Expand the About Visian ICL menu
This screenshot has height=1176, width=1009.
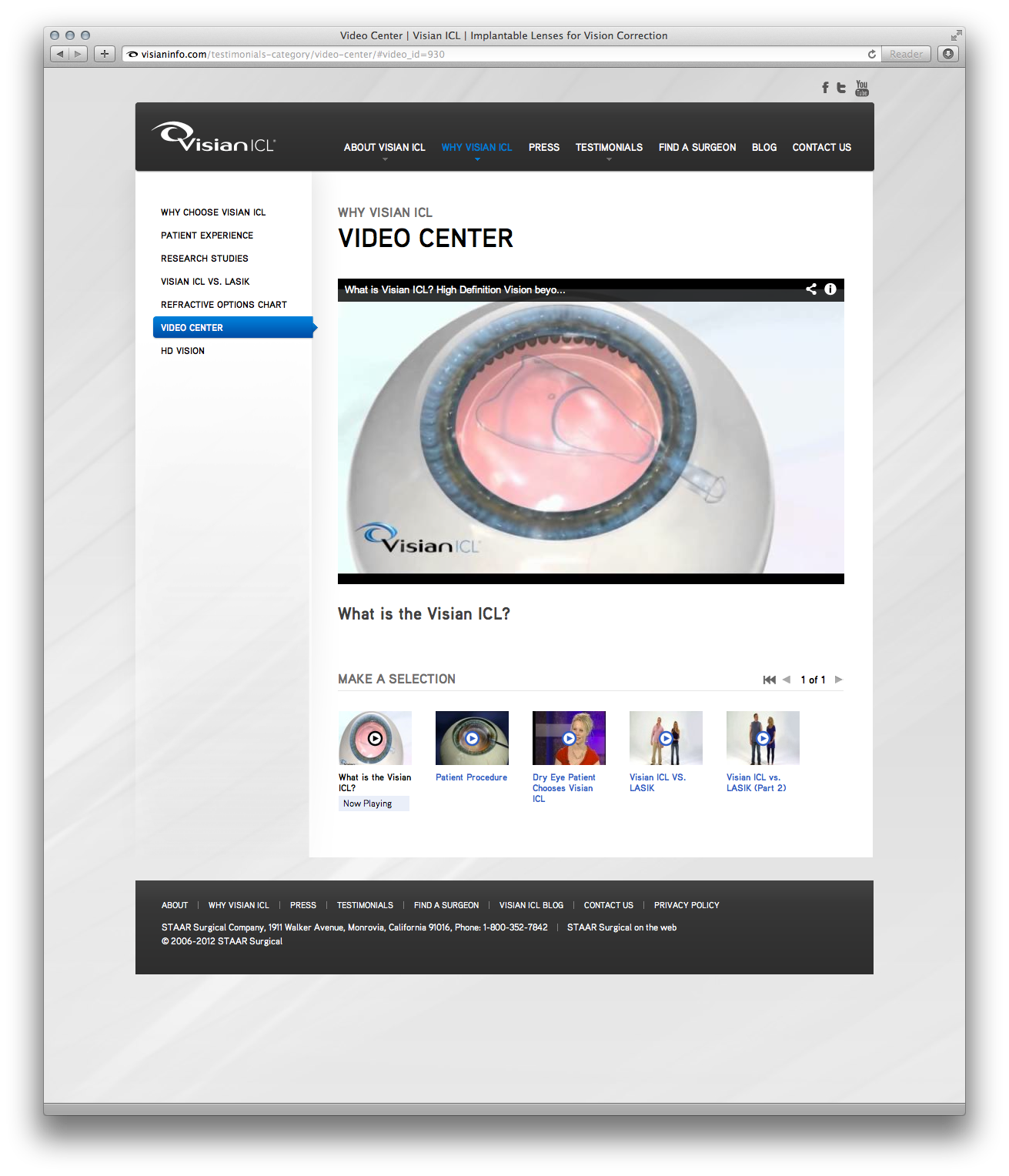384,148
